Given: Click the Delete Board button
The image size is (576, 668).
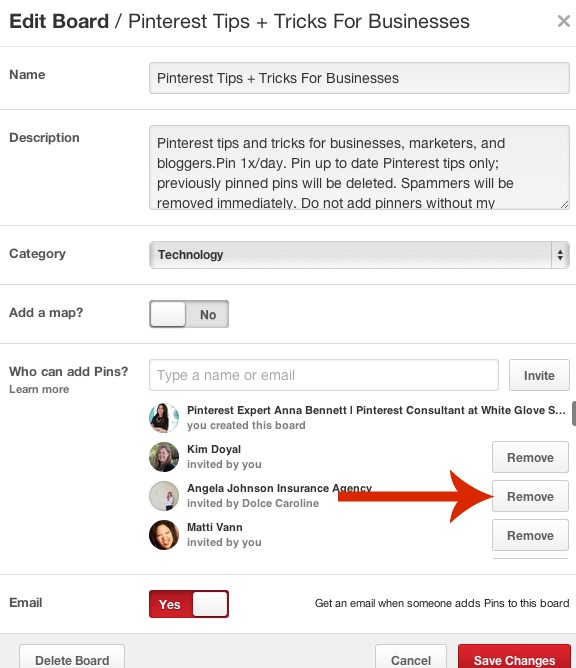Looking at the screenshot, I should [x=72, y=657].
